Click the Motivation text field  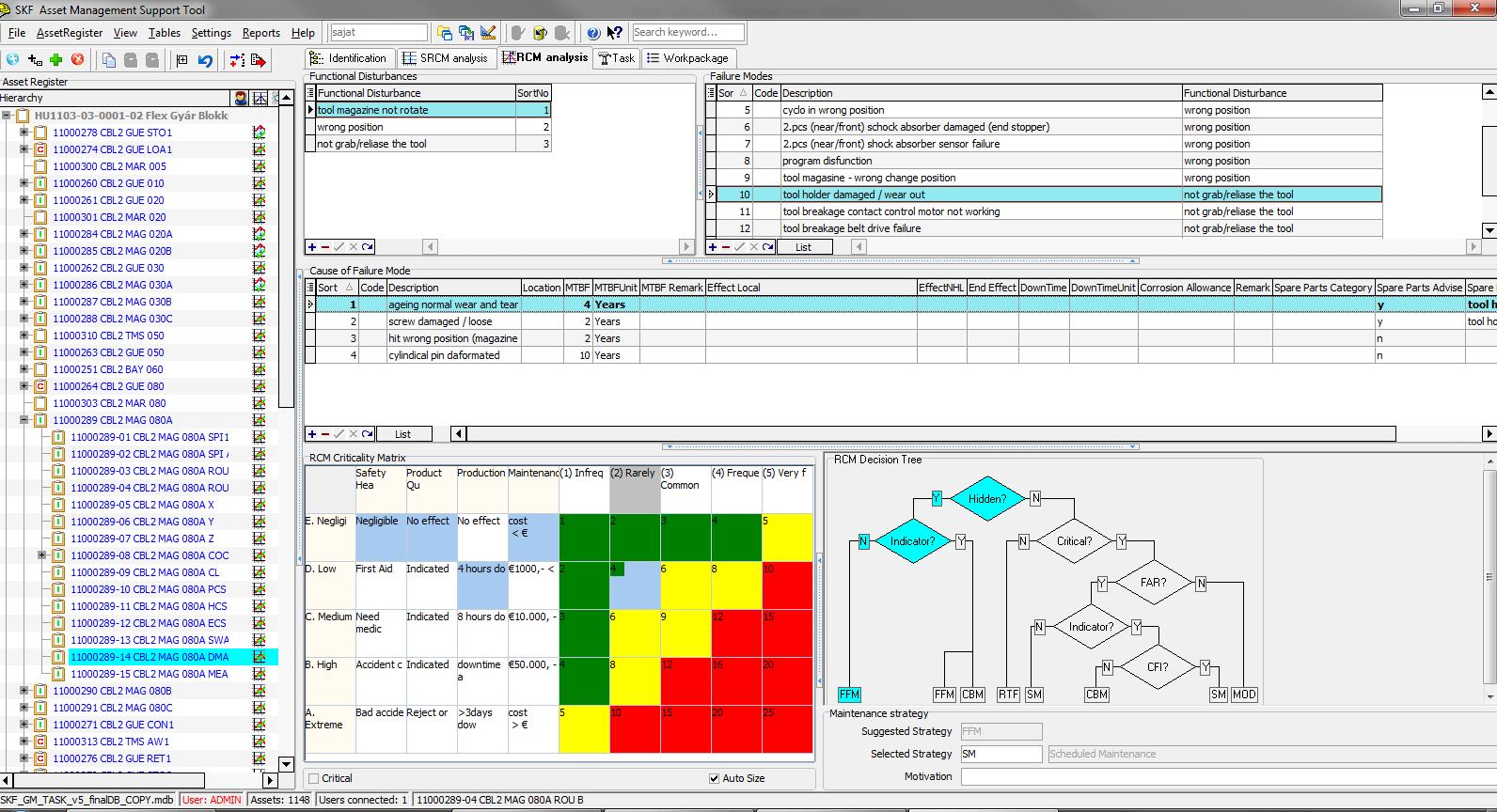(x=1227, y=776)
